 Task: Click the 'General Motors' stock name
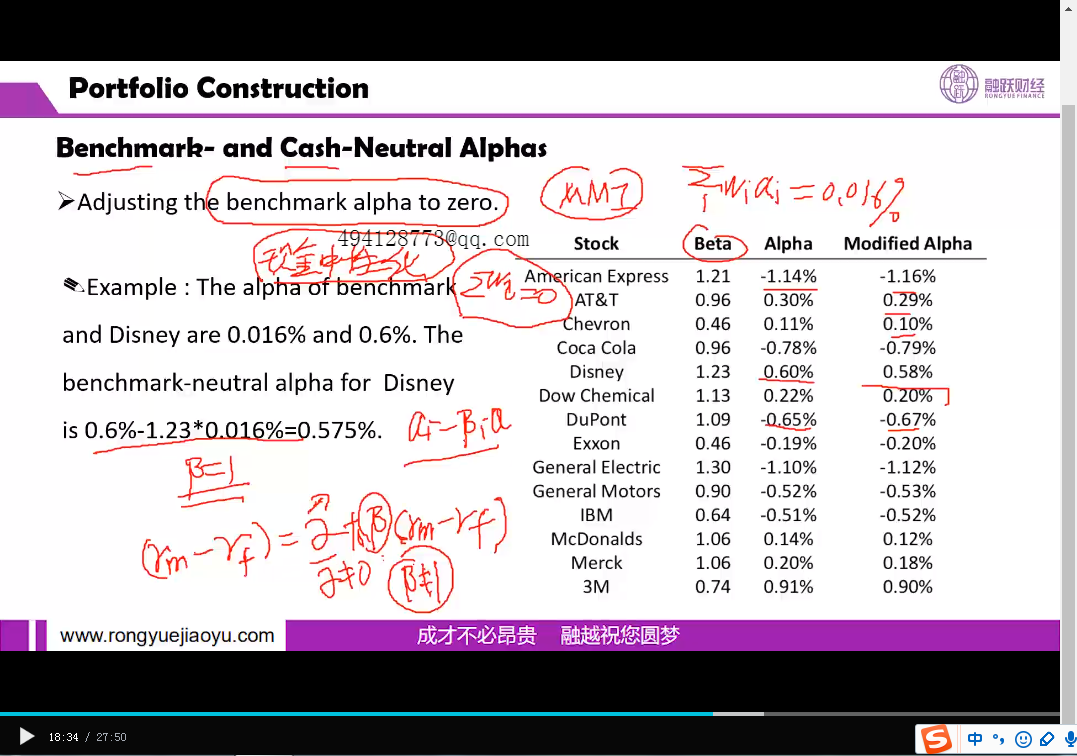click(x=596, y=492)
